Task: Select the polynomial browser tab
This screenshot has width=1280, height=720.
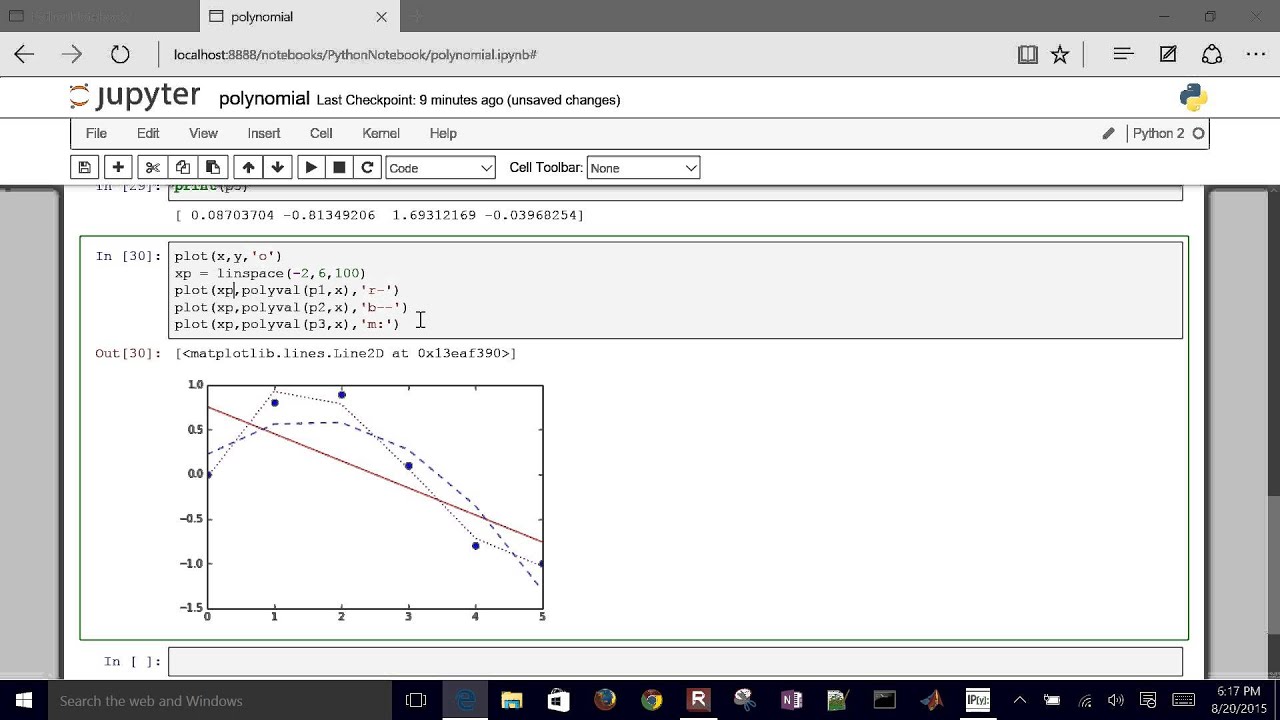Action: coord(298,17)
